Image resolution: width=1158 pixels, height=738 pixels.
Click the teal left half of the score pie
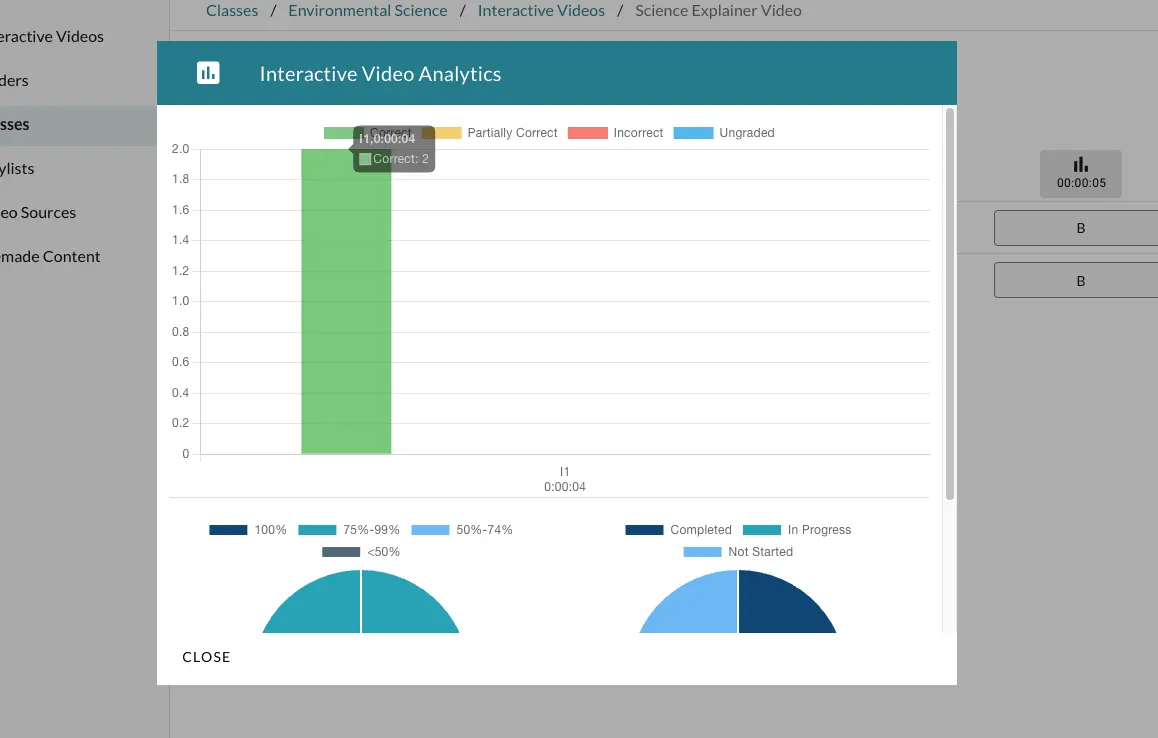click(318, 607)
